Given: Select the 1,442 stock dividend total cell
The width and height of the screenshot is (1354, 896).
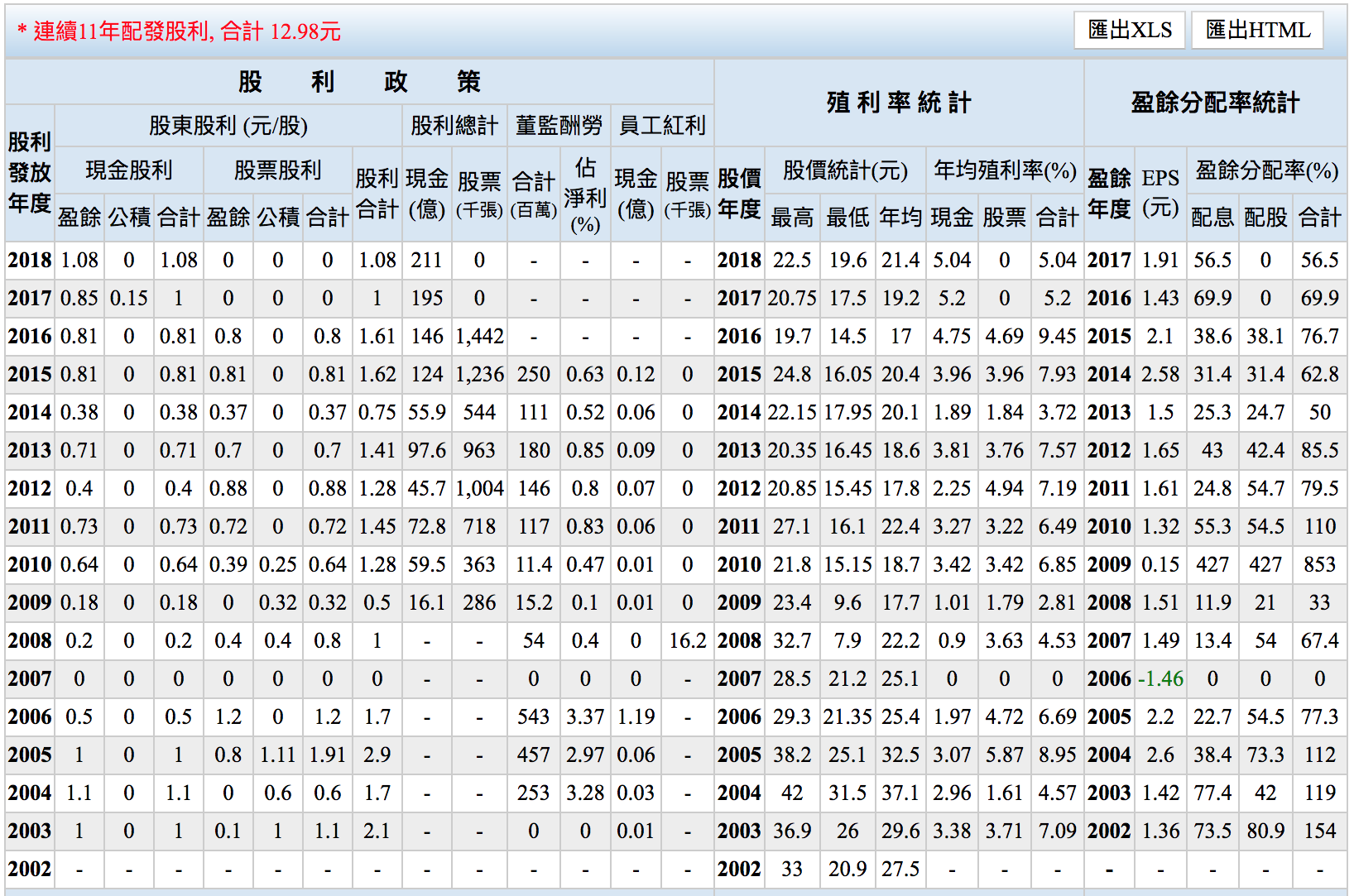Looking at the screenshot, I should click(479, 337).
